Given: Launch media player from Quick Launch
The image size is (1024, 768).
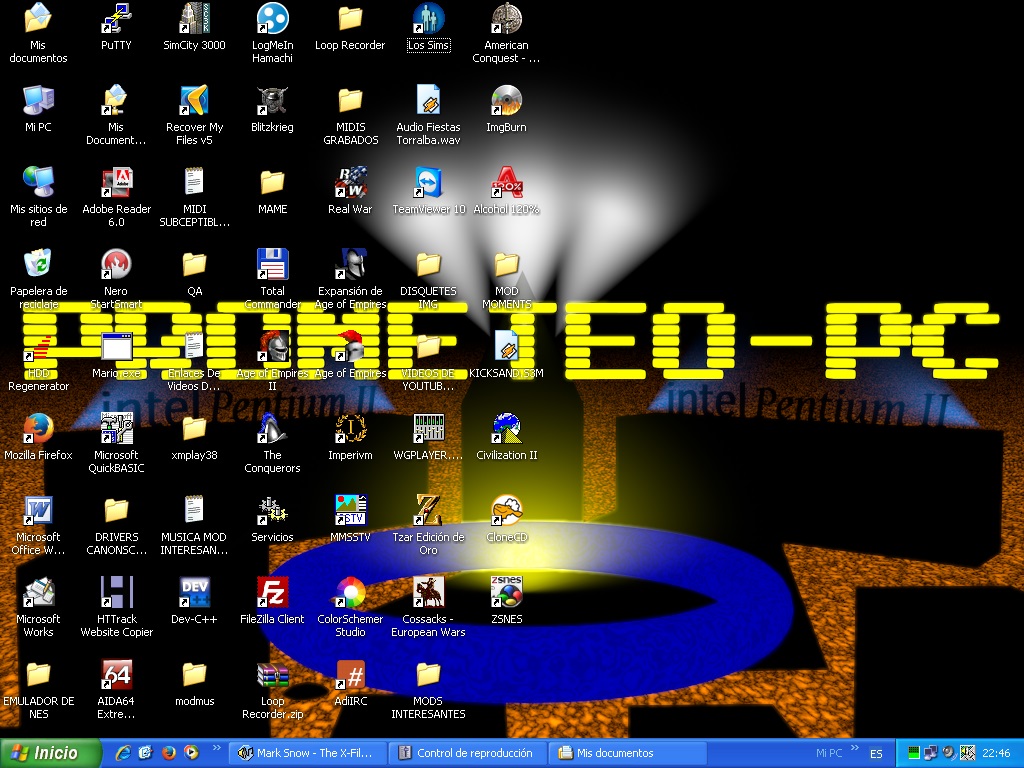Looking at the screenshot, I should [x=191, y=753].
